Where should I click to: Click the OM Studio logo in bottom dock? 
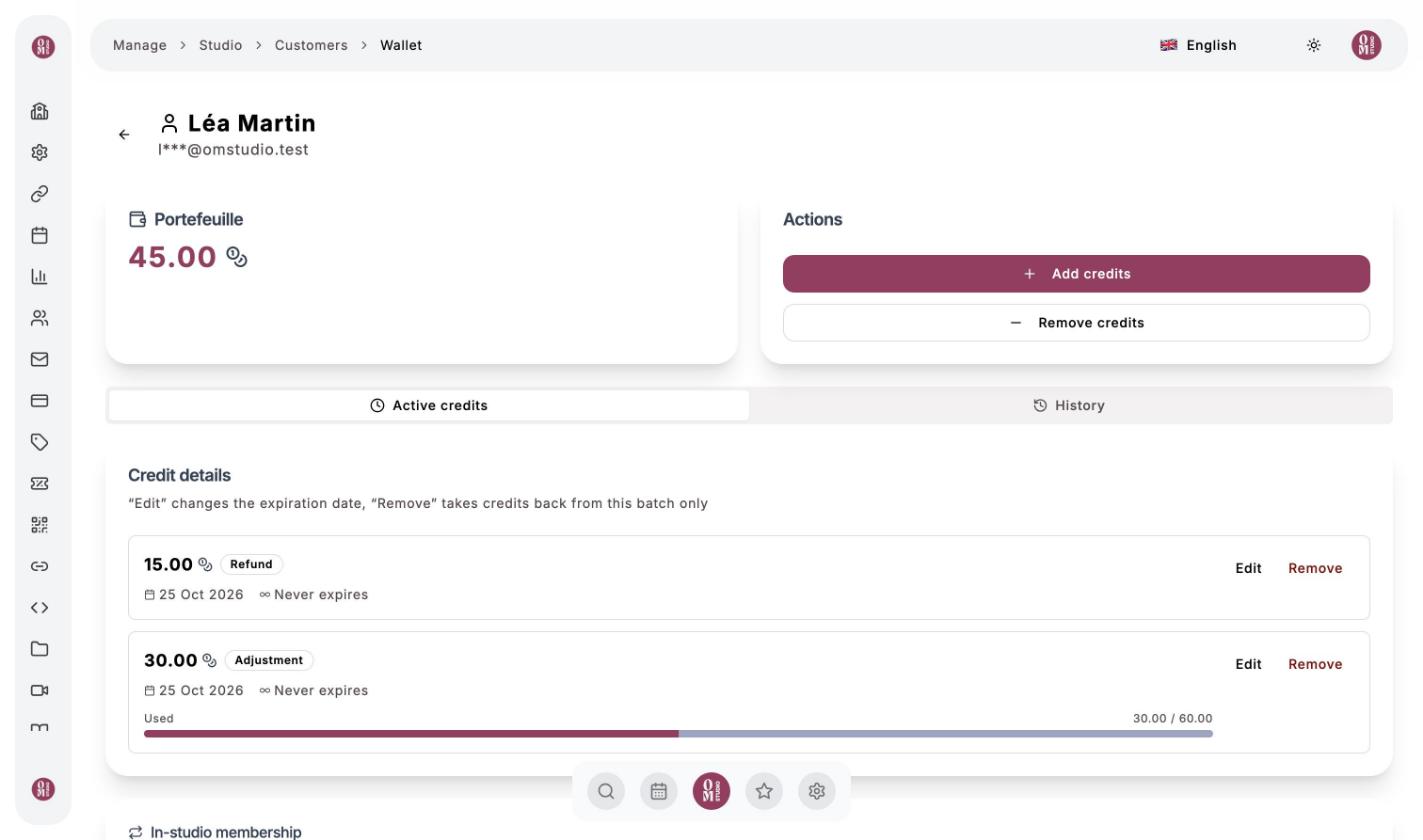pyautogui.click(x=711, y=791)
